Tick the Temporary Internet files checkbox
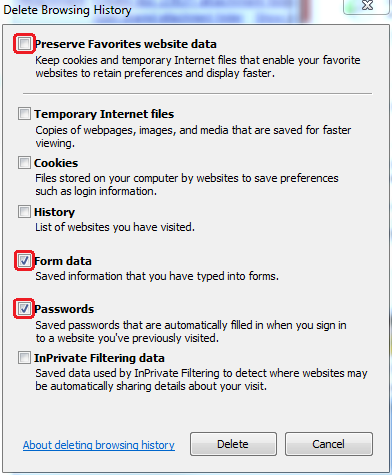This screenshot has width=392, height=475. coord(24,114)
